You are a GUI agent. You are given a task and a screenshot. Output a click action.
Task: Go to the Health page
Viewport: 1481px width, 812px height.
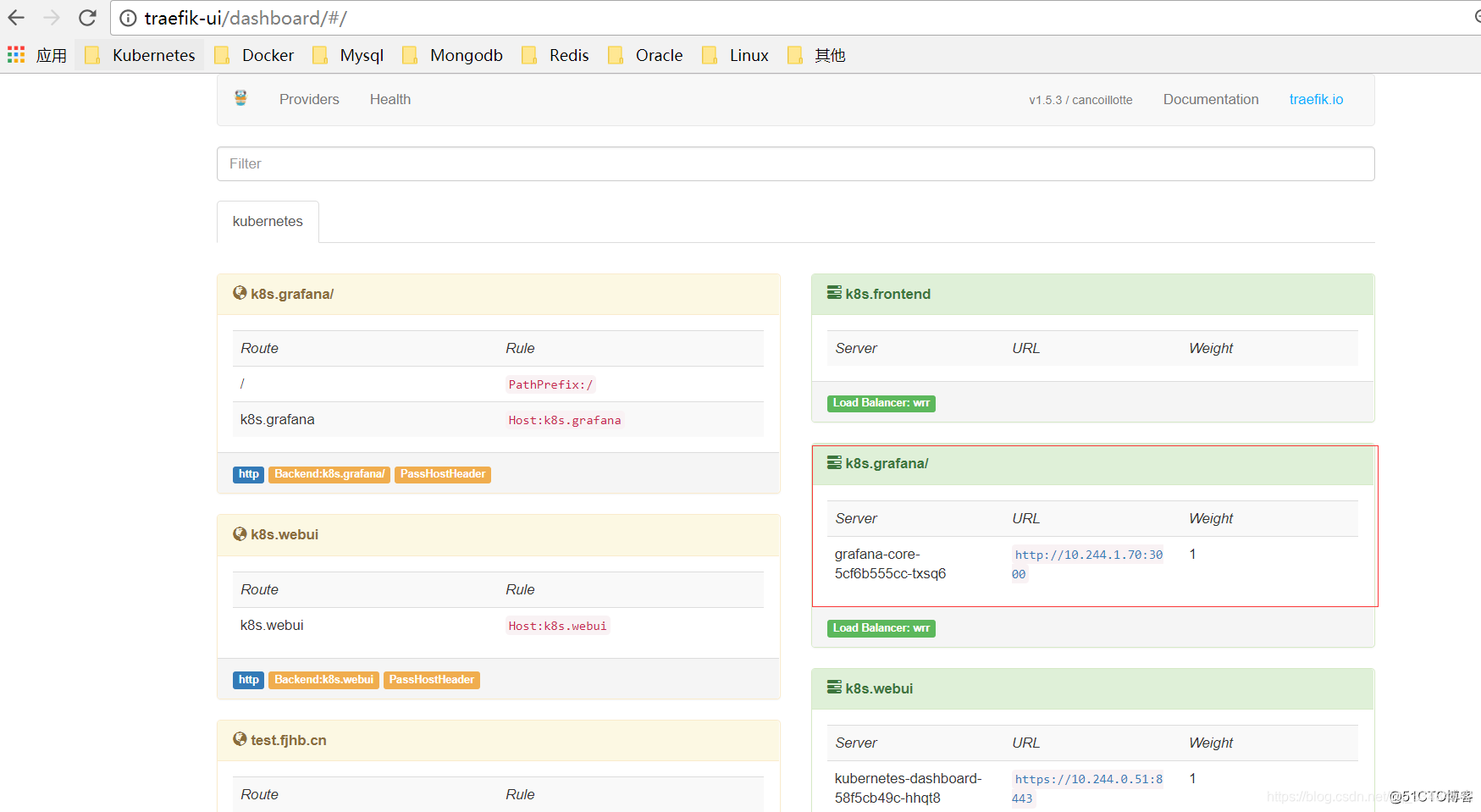tap(390, 99)
